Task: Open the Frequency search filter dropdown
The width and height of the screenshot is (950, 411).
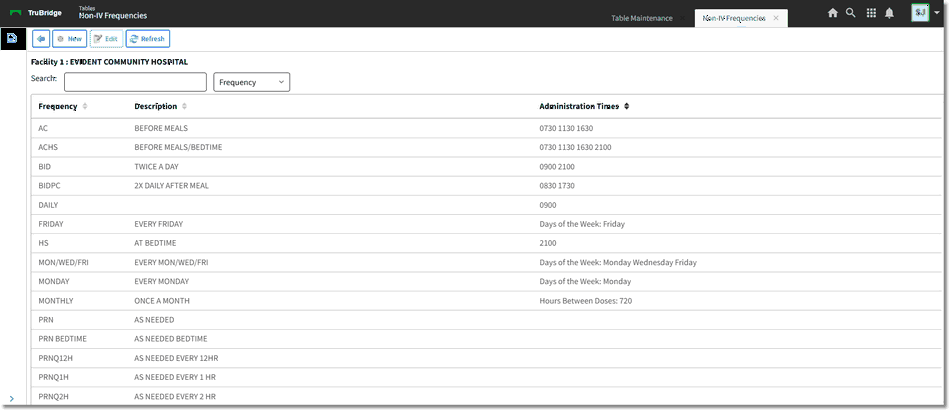Action: (251, 82)
